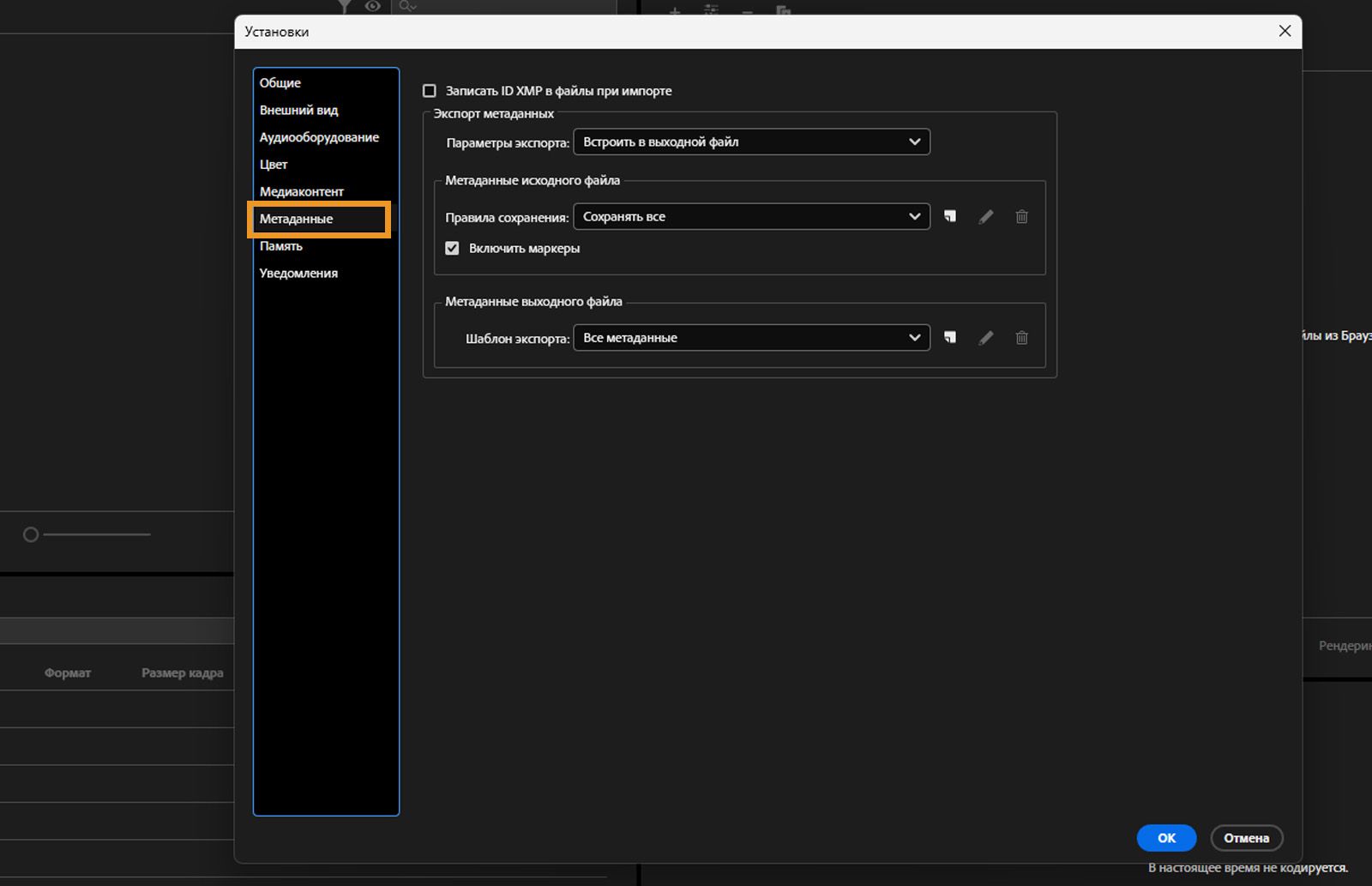This screenshot has width=1372, height=886.
Task: Open the Внешний вид settings category
Action: 298,110
